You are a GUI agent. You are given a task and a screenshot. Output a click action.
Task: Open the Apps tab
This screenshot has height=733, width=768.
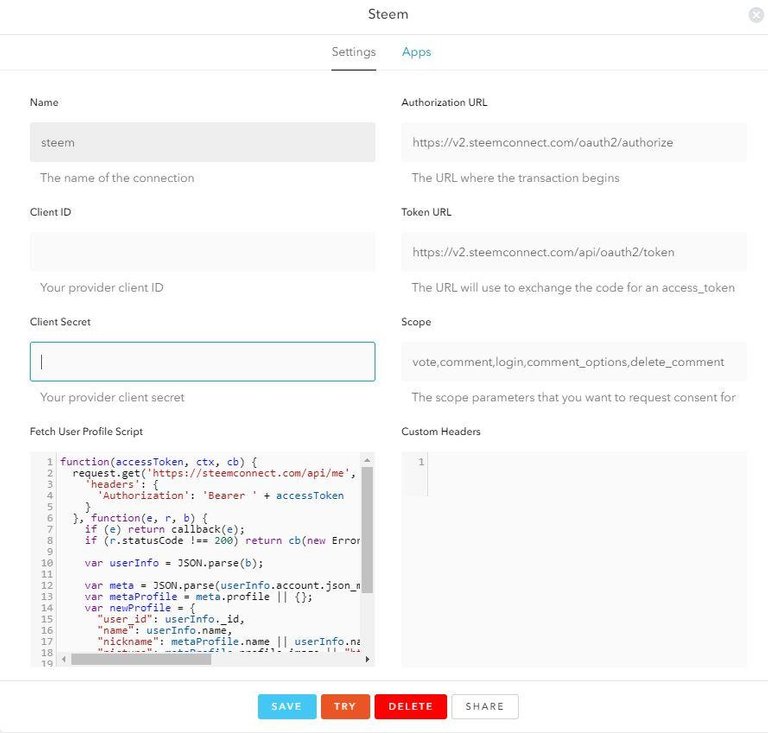pyautogui.click(x=416, y=52)
